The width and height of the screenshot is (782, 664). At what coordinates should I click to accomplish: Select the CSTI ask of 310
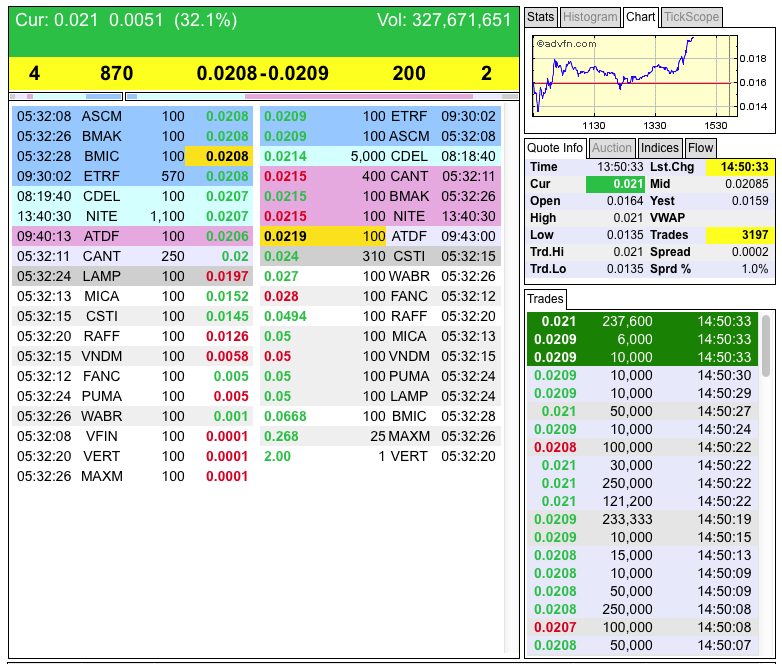381,256
